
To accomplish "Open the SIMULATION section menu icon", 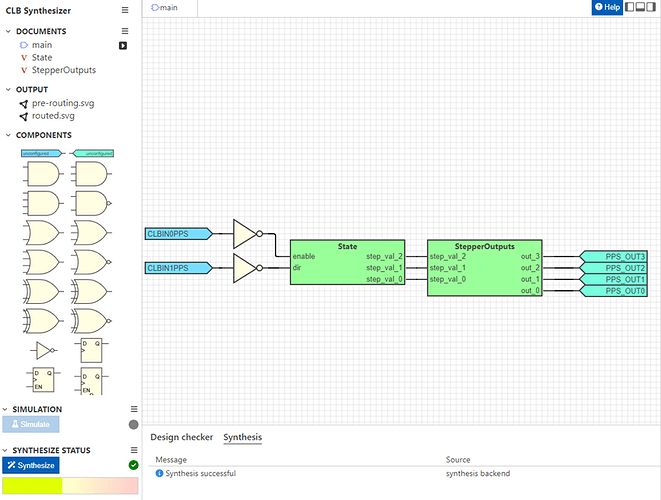I will (134, 409).
